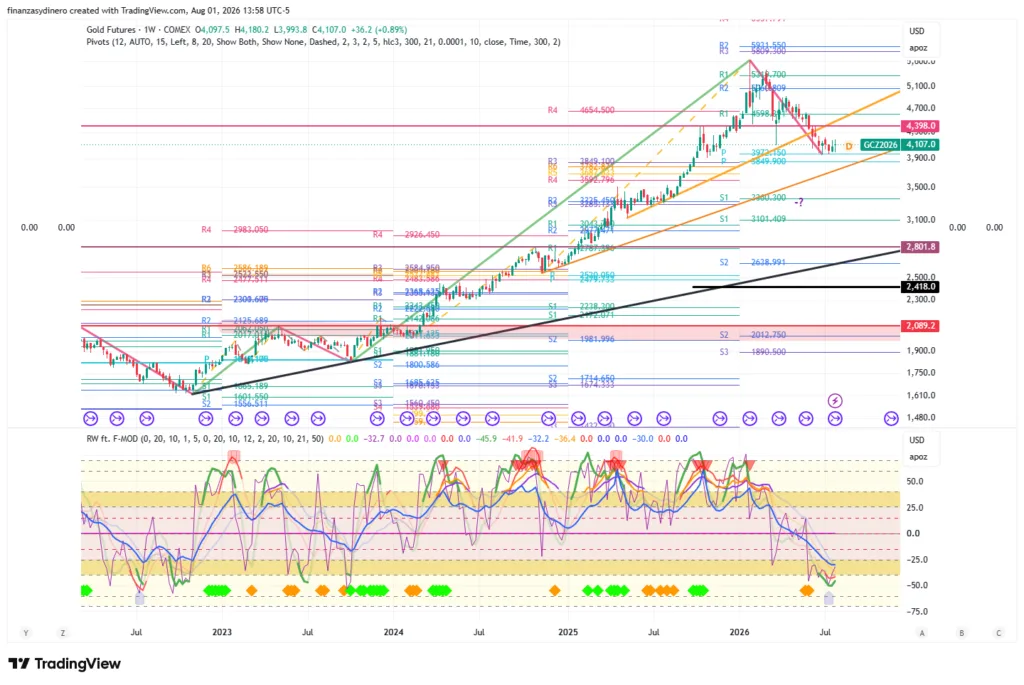This screenshot has height=685, width=1024.
Task: Click the red 2,089.2 price label
Action: click(920, 325)
